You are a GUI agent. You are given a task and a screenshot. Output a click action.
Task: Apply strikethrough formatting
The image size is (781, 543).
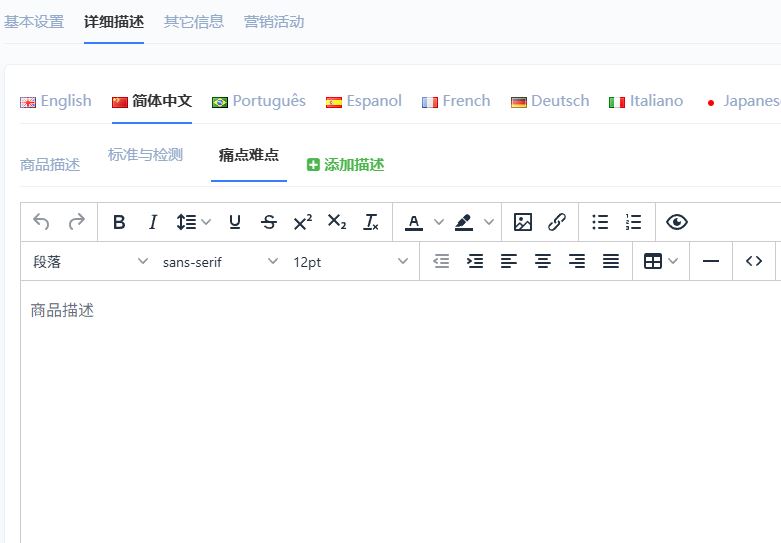point(269,222)
